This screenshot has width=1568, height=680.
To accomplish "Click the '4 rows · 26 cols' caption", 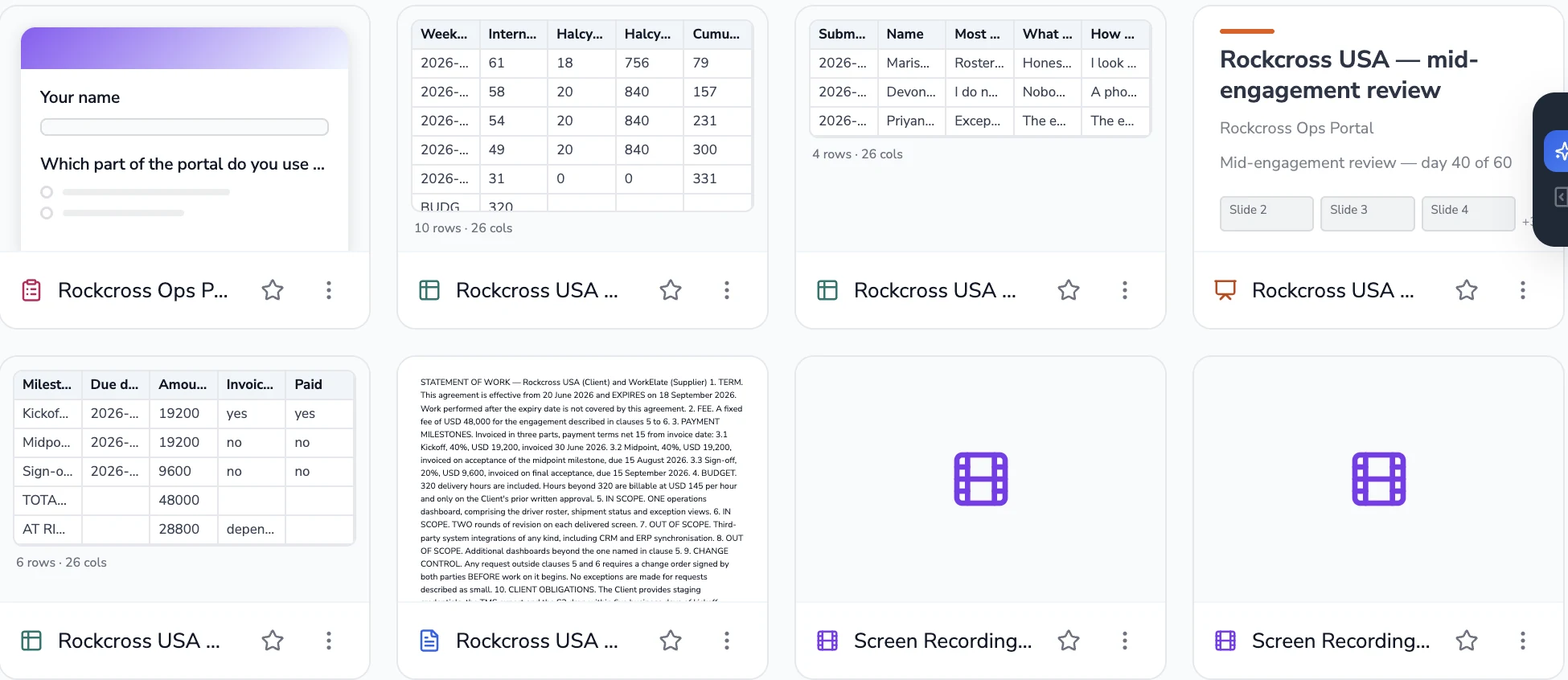I will point(857,154).
